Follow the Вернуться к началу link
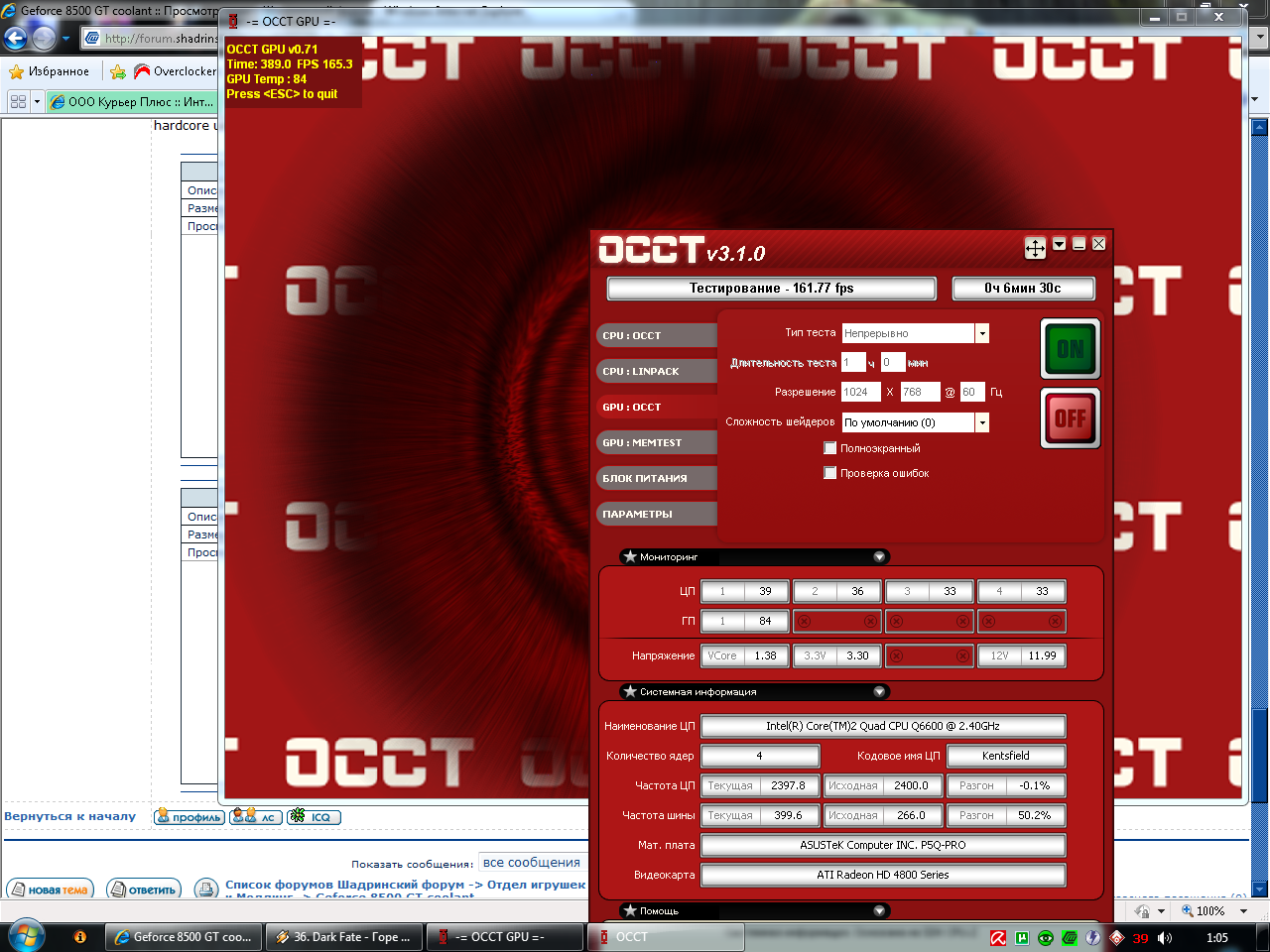 click(69, 816)
